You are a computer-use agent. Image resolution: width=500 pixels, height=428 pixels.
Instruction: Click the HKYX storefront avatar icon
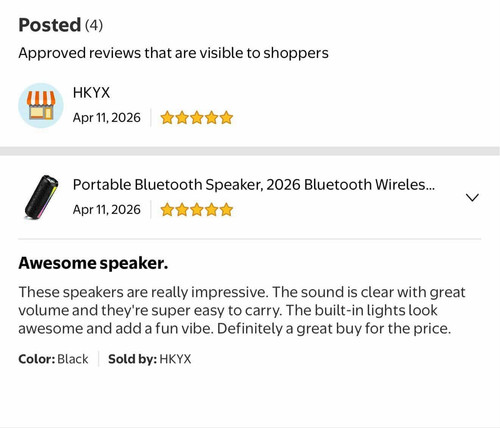(x=41, y=105)
